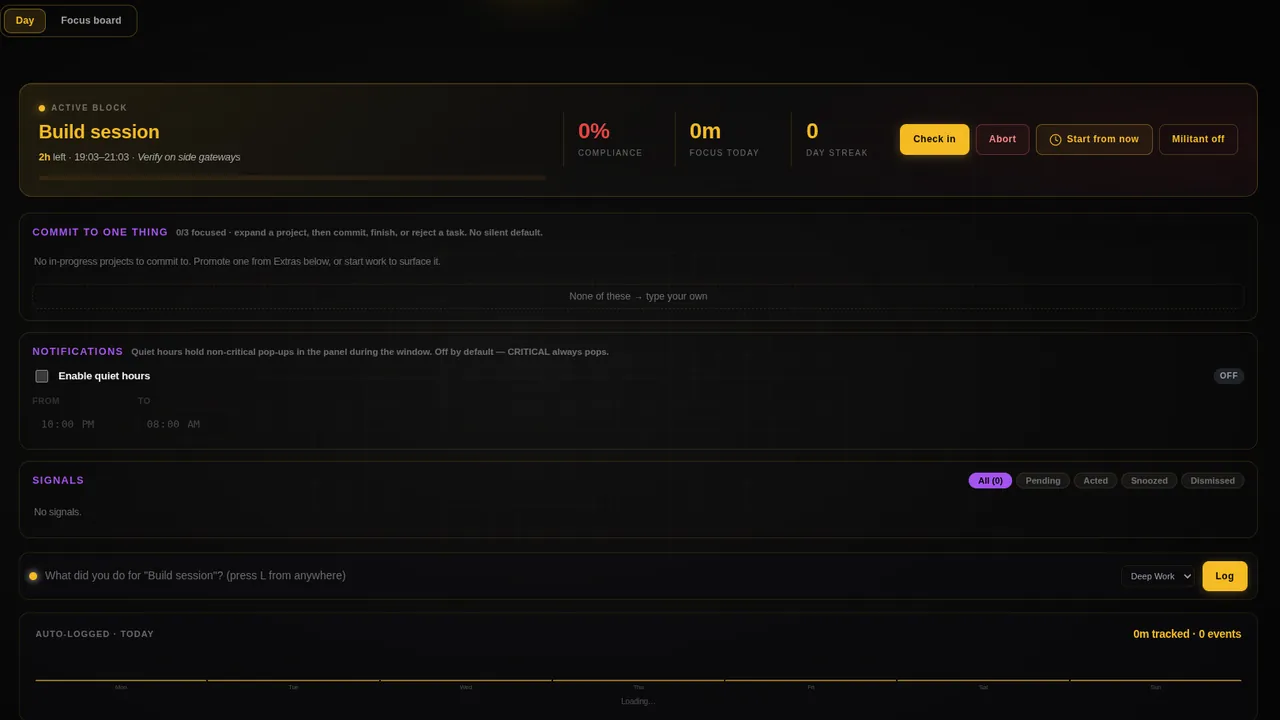Image resolution: width=1280 pixels, height=720 pixels.
Task: Filter signals by Dismissed
Action: click(1213, 481)
